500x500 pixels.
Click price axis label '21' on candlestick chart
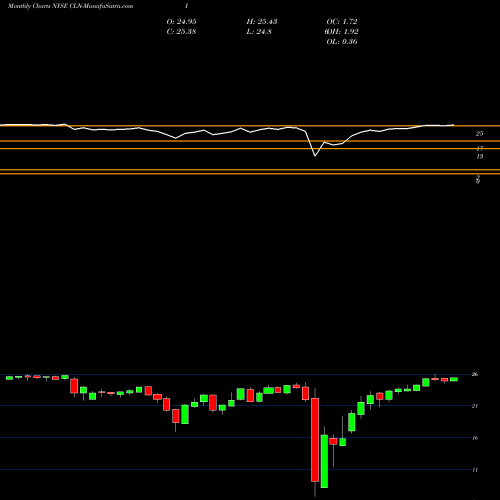[x=475, y=406]
